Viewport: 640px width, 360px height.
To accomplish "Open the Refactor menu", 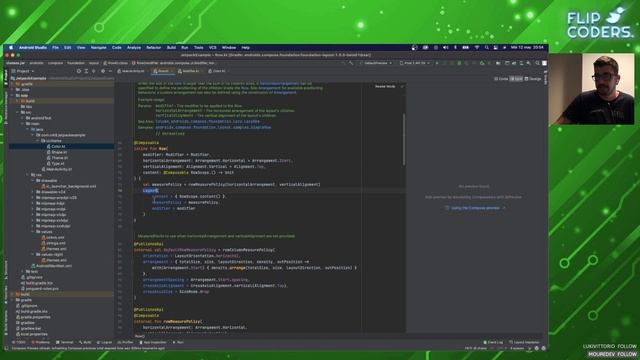I will click(x=153, y=48).
